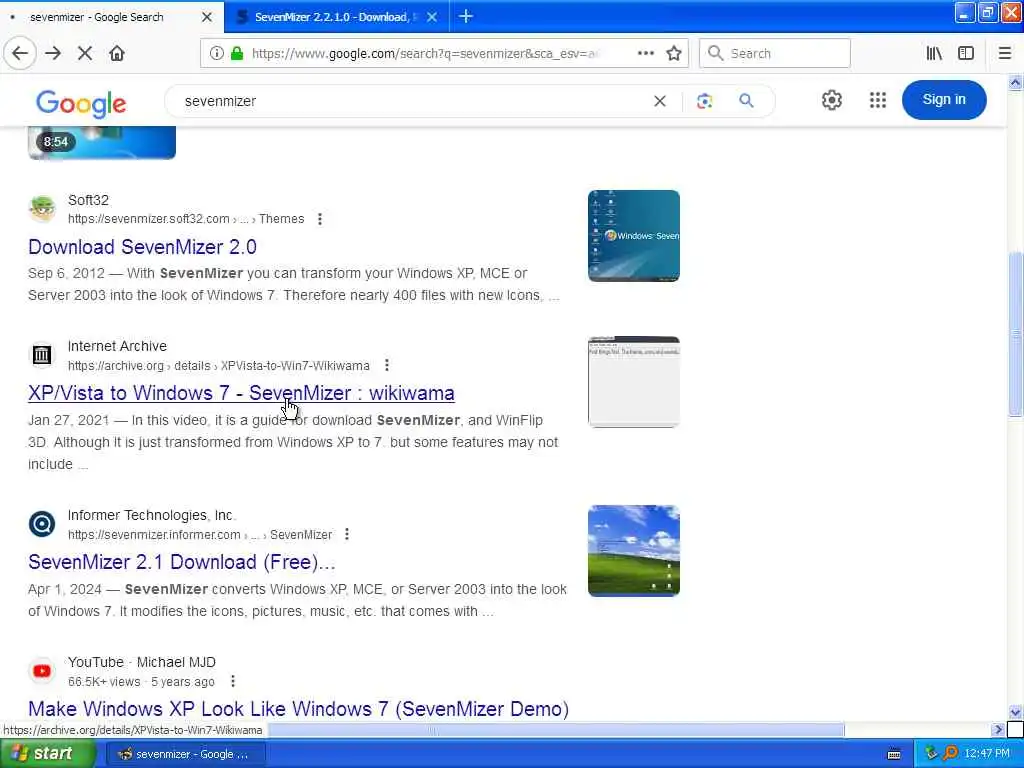
Task: Open the Library icon
Action: coord(934,53)
